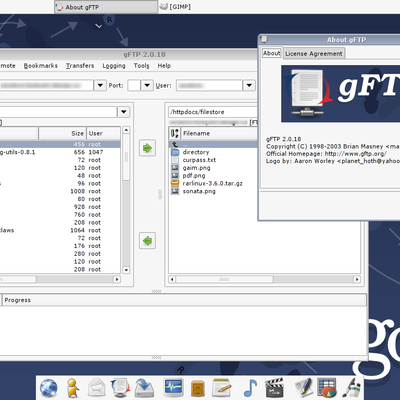The image size is (400, 400).
Task: Open the Help menu
Action: pos(164,66)
